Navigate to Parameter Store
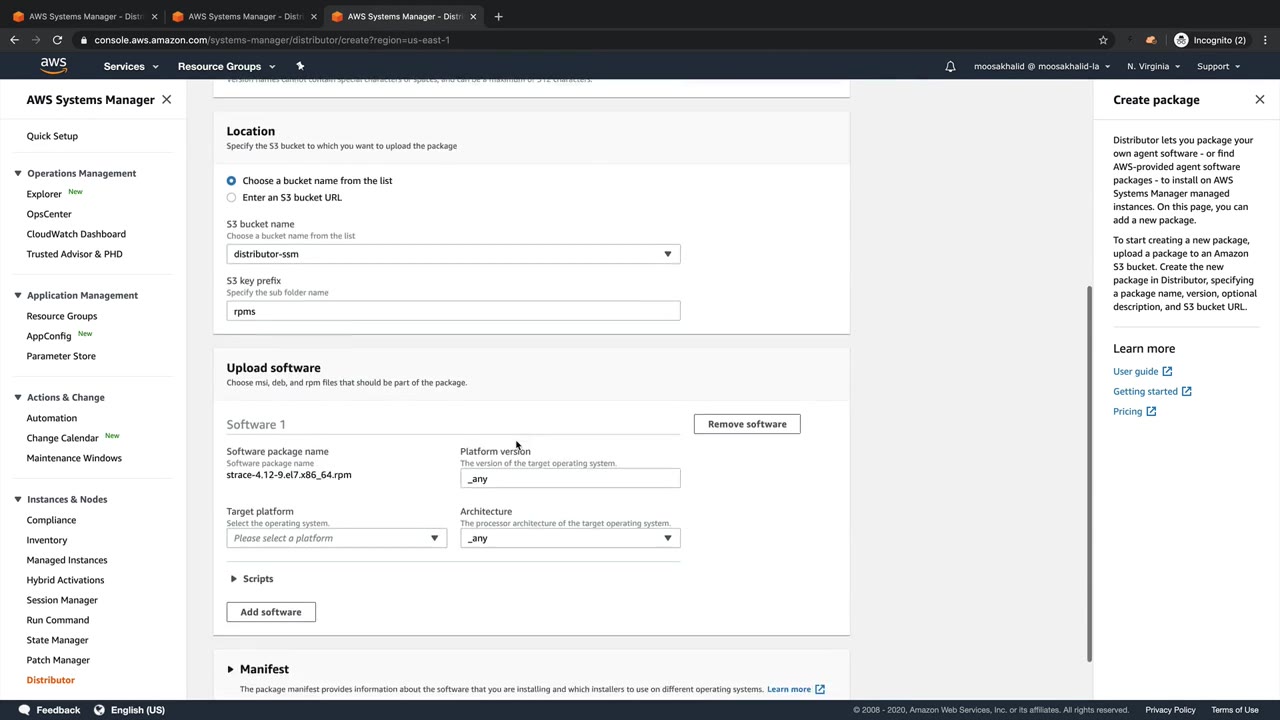 point(61,356)
